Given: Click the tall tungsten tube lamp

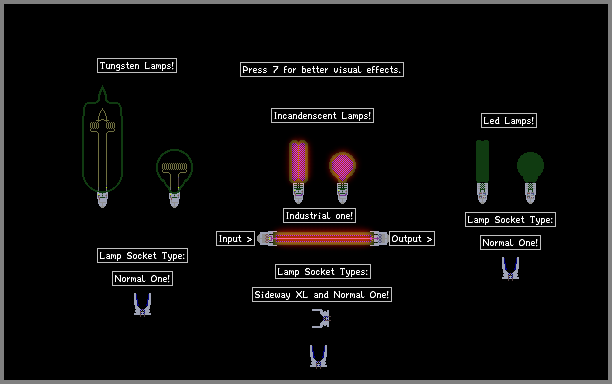Looking at the screenshot, I should (x=102, y=146).
